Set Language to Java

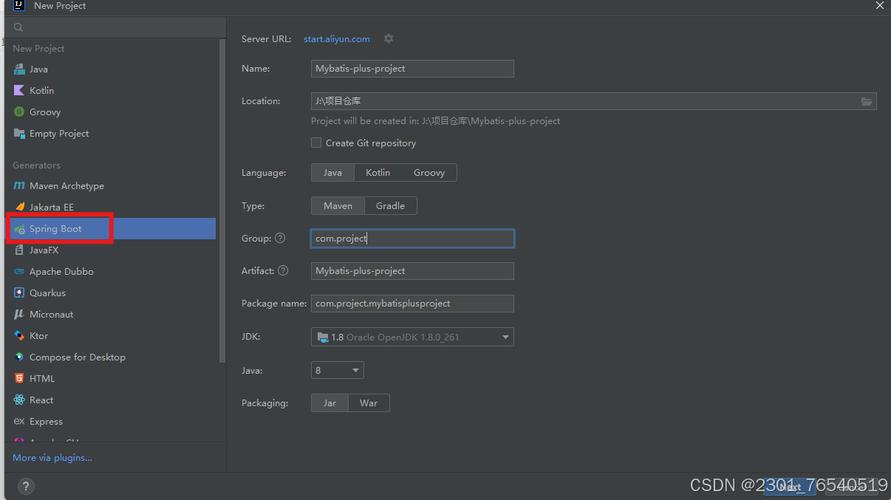(x=333, y=173)
